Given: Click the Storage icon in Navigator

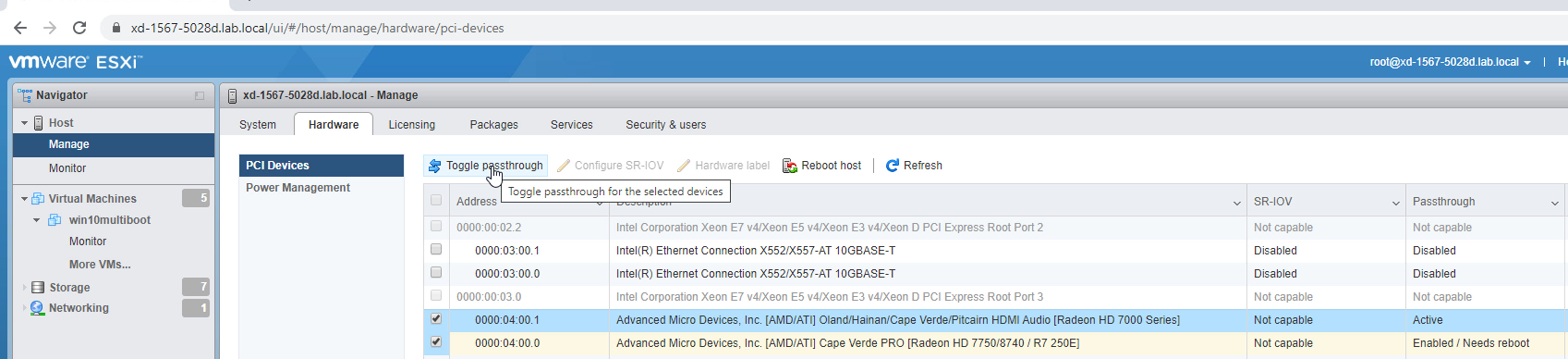Looking at the screenshot, I should (38, 288).
